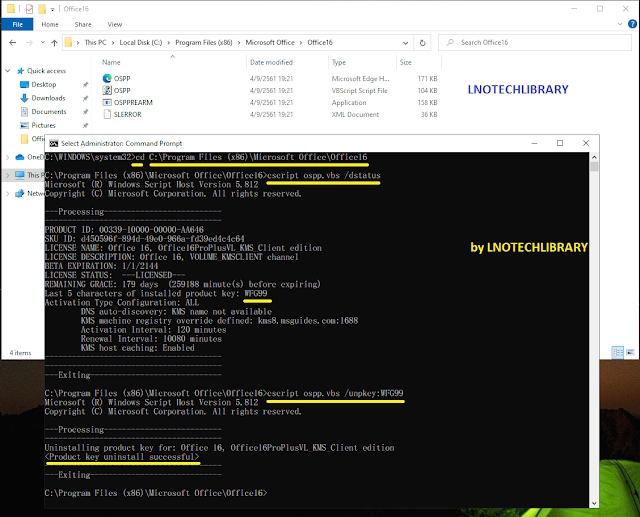Image resolution: width=640 pixels, height=517 pixels.
Task: Click the Forward navigation arrow
Action: pos(29,42)
